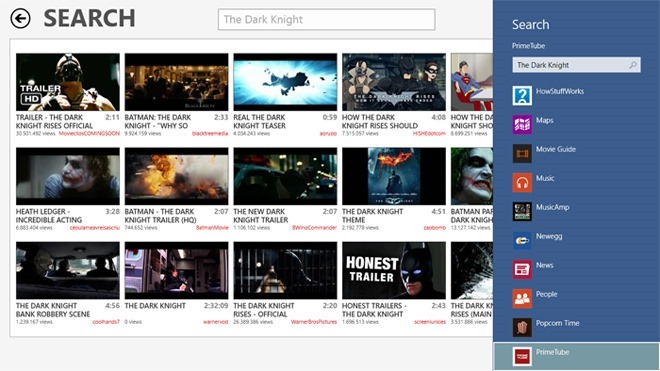This screenshot has width=660, height=371.
Task: Click the "Real The Dark Knight Teaser" title text
Action: [x=260, y=121]
